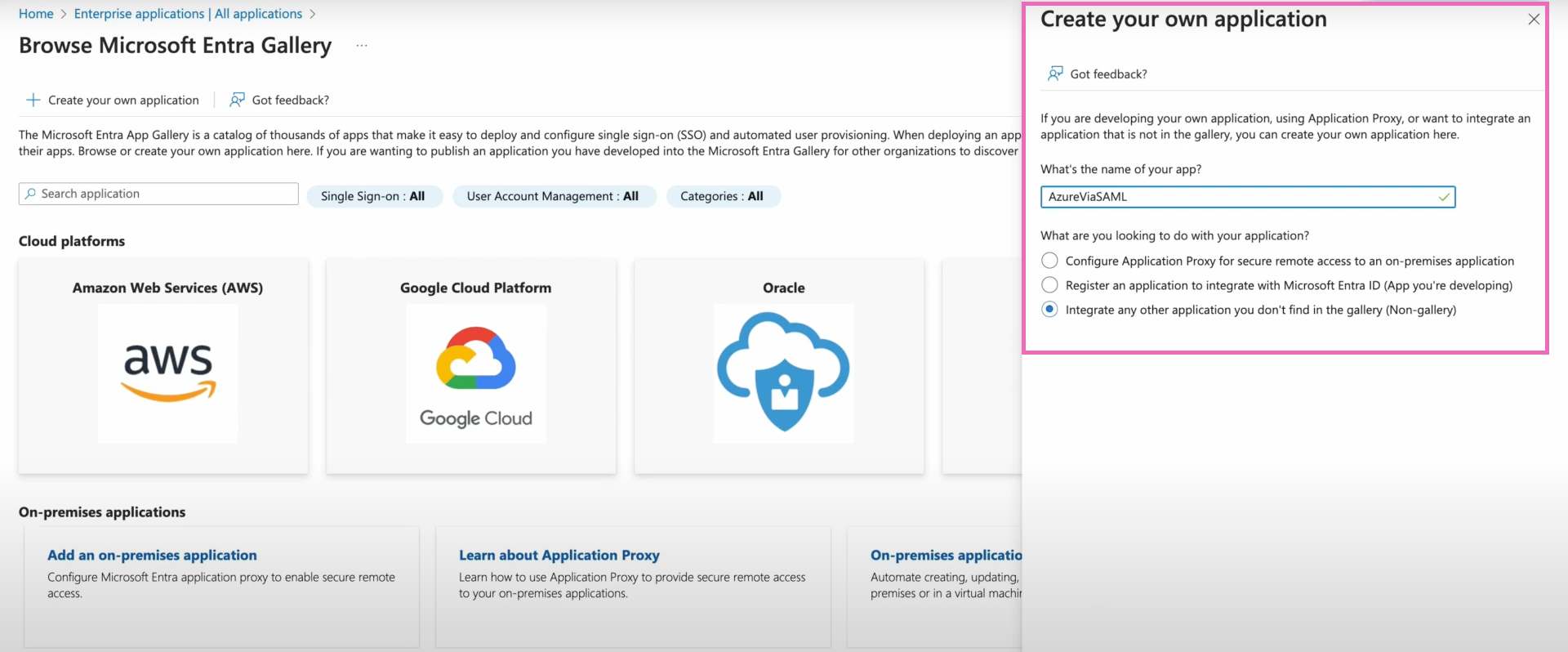Image resolution: width=1568 pixels, height=652 pixels.
Task: Click the Google Cloud logo image
Action: 476,373
